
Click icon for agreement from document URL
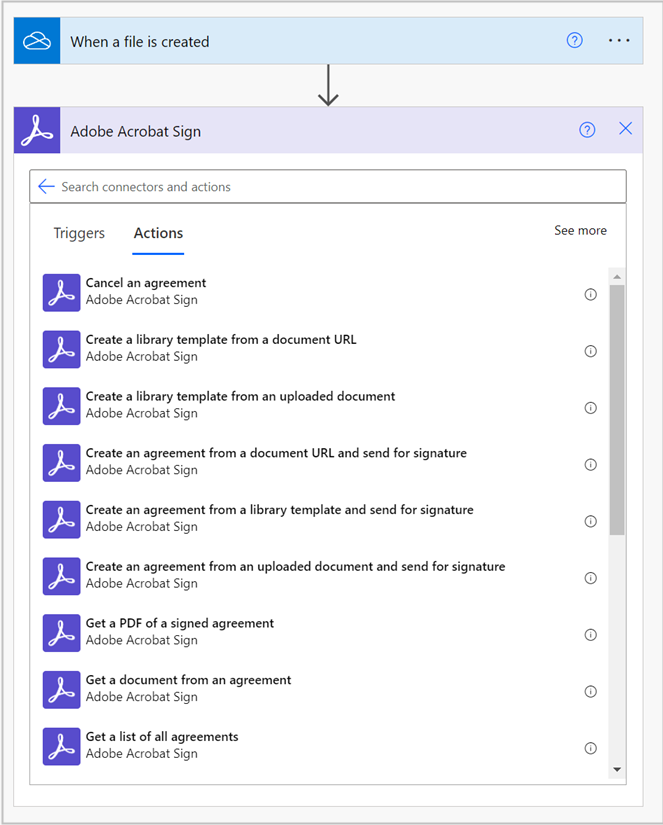click(x=62, y=463)
